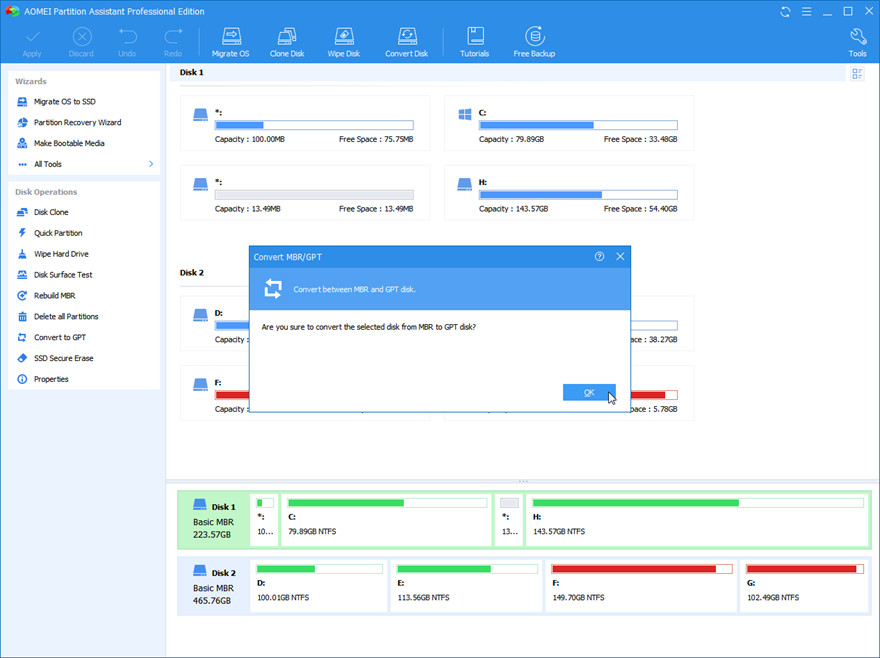
Task: Select Disk 2 Basic MBR in disk map
Action: tap(214, 586)
